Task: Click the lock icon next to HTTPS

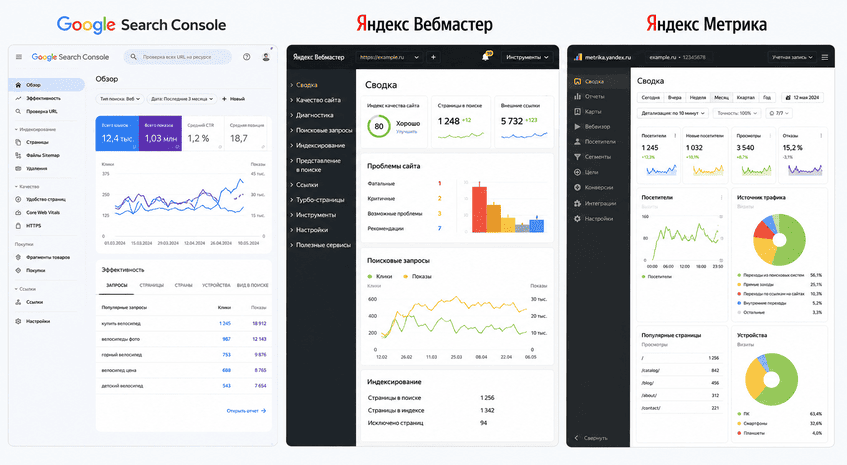Action: [18, 226]
